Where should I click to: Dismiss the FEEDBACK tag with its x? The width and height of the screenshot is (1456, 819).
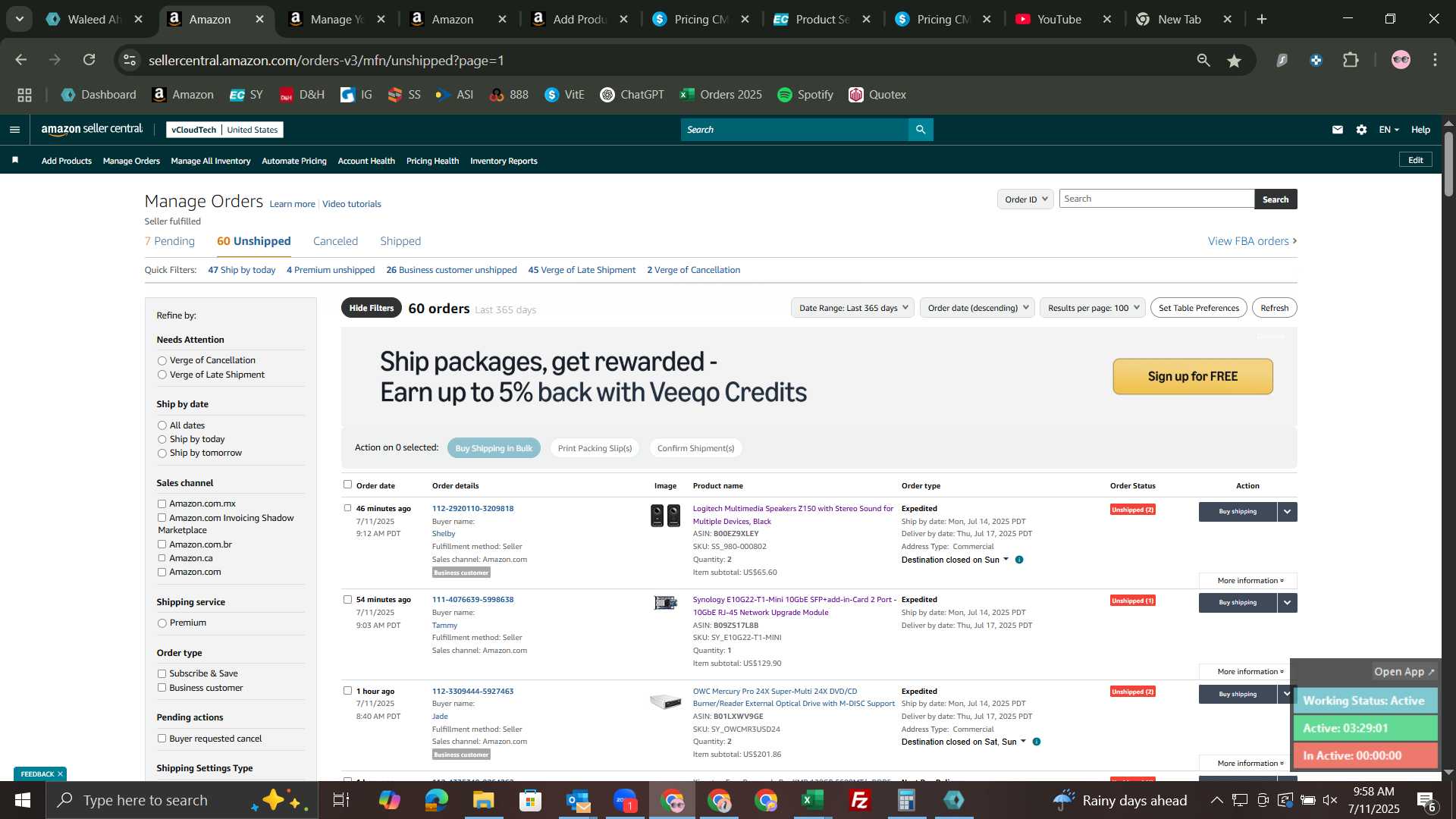coord(60,774)
